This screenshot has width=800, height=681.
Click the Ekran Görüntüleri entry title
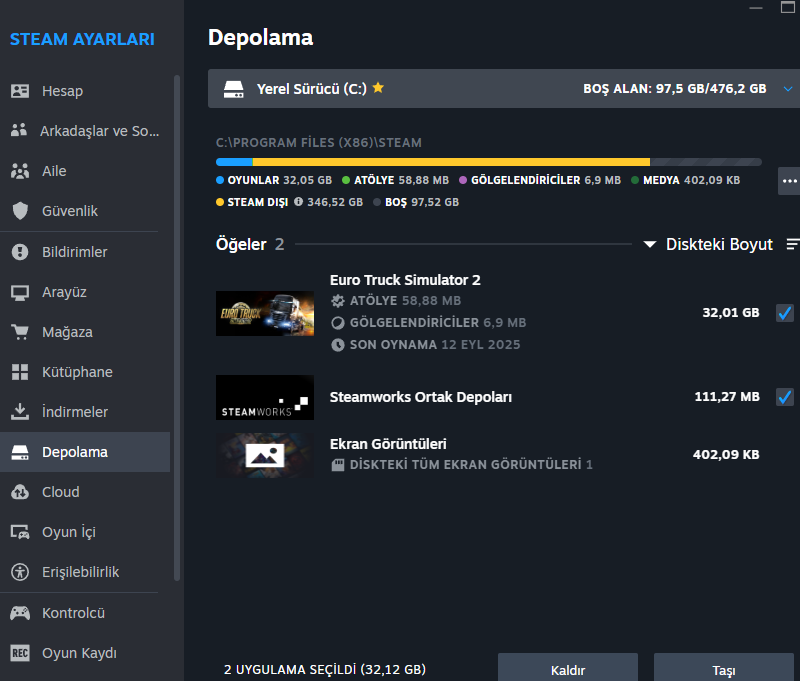pyautogui.click(x=388, y=444)
